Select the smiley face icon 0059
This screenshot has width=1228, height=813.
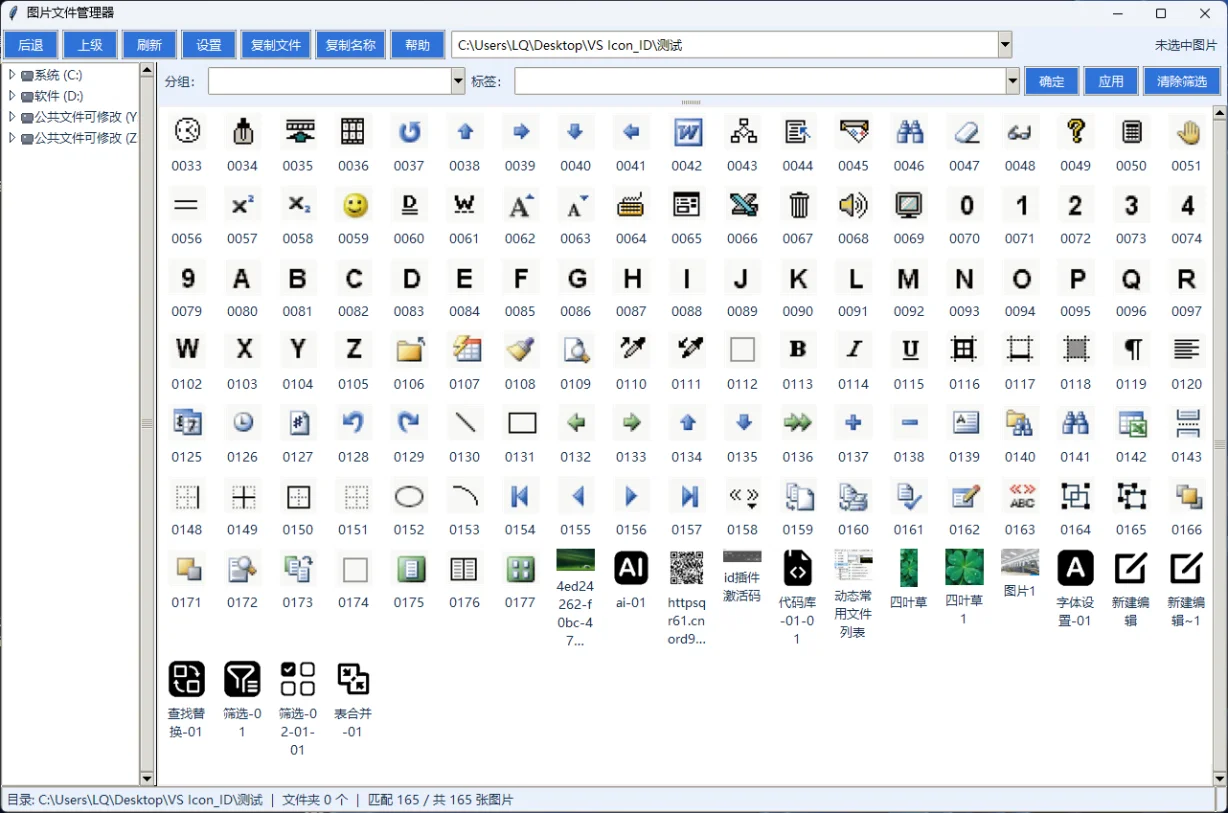pos(354,206)
